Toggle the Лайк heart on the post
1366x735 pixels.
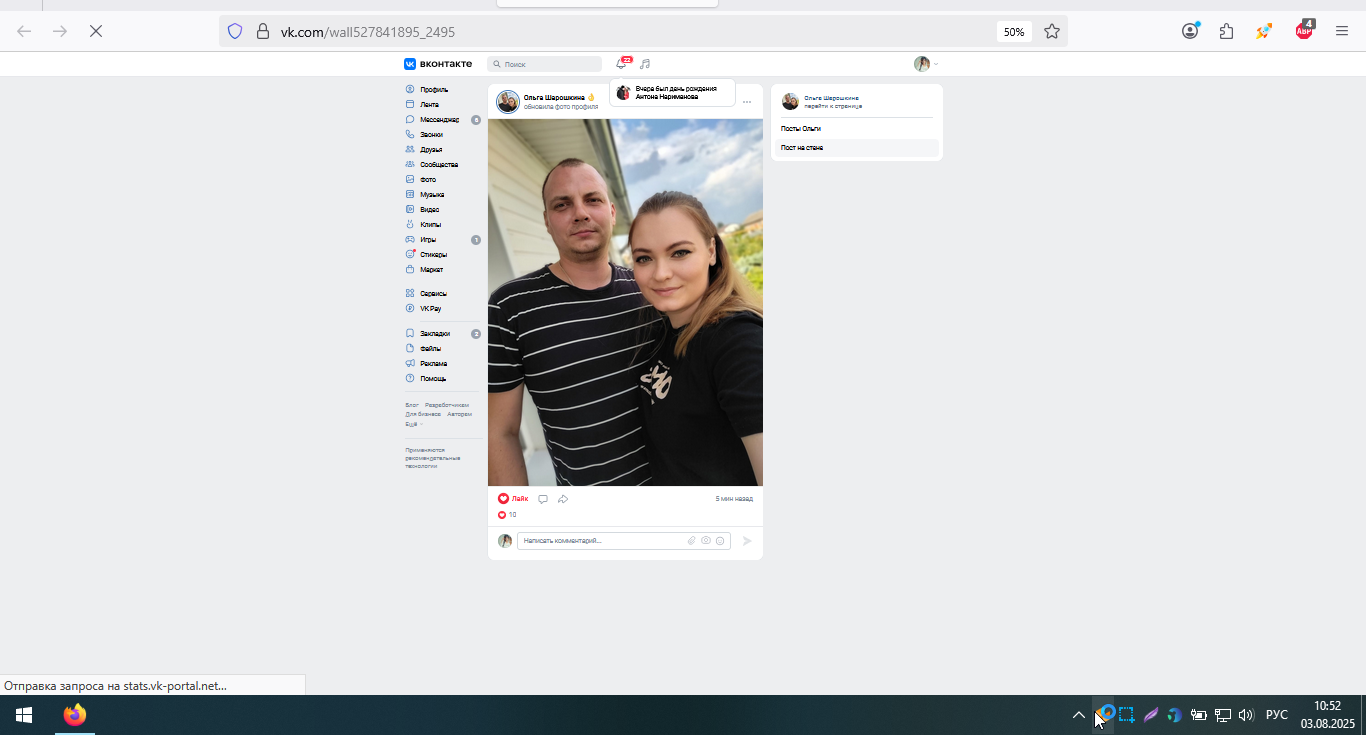tap(513, 498)
